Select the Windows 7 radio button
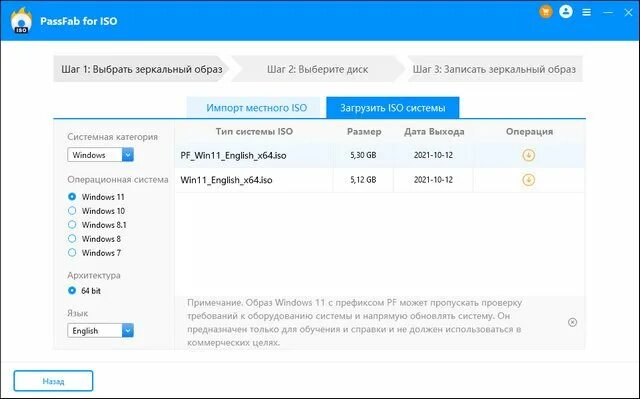The image size is (640, 399). [72, 253]
